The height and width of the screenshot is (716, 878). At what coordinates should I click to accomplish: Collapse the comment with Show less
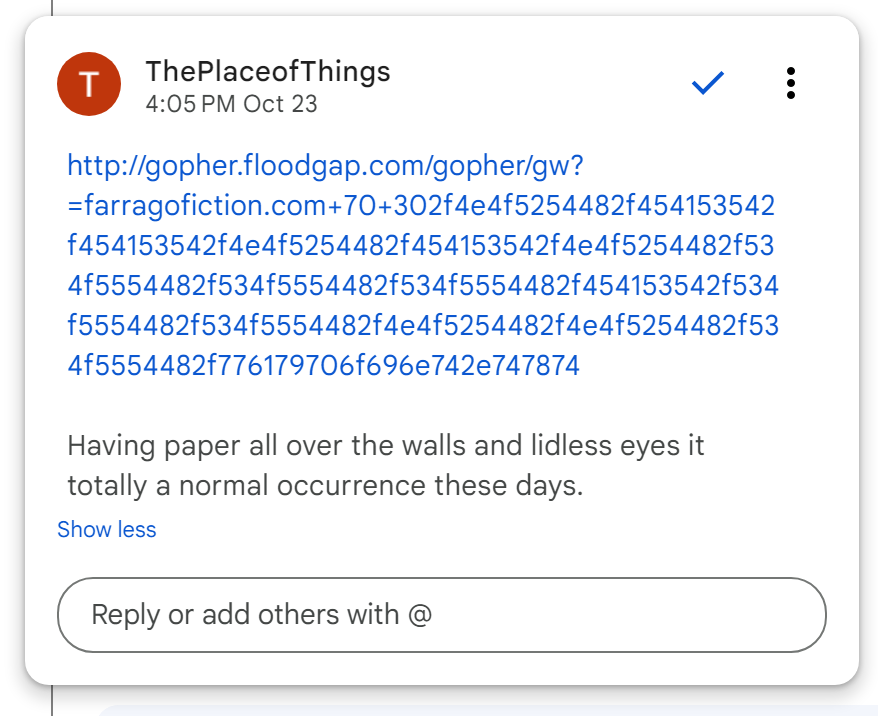click(x=107, y=530)
